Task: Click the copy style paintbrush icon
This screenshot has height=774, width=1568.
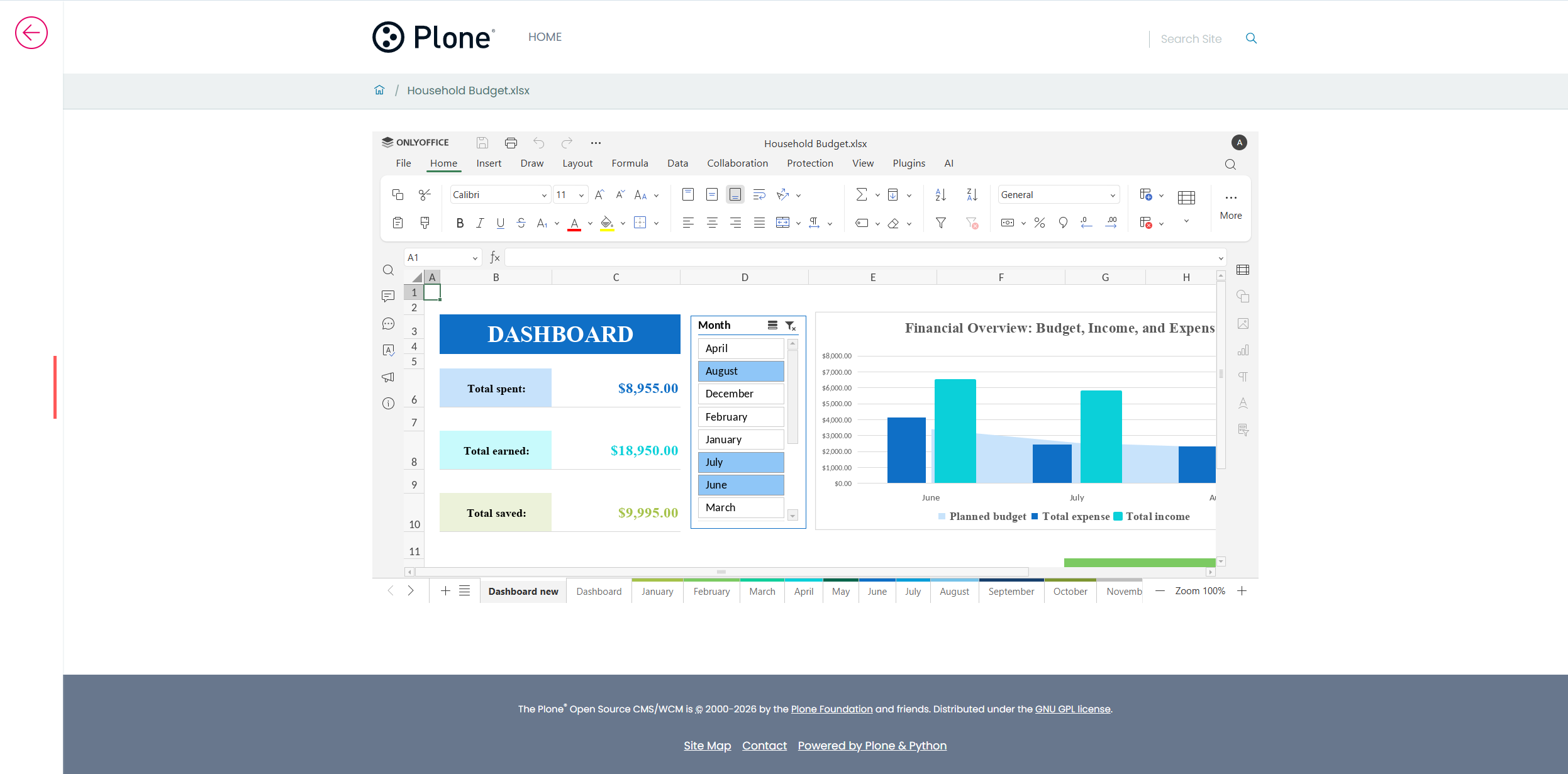Action: pos(425,223)
